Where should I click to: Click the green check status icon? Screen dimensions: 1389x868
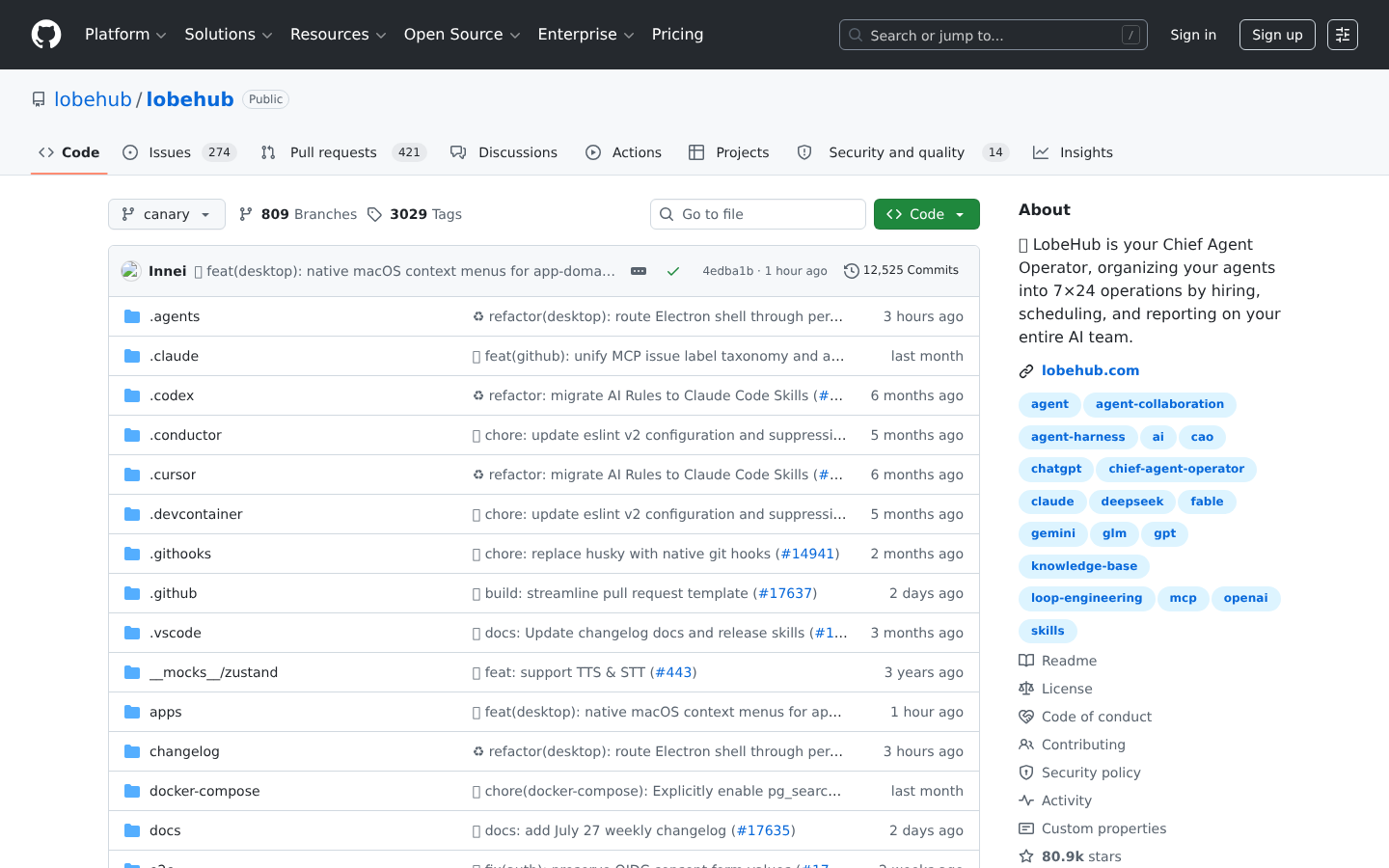[673, 271]
